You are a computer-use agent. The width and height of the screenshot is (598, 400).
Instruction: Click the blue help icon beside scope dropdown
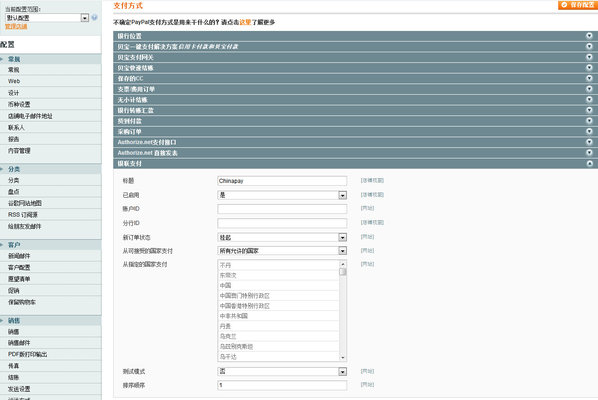tap(94, 18)
